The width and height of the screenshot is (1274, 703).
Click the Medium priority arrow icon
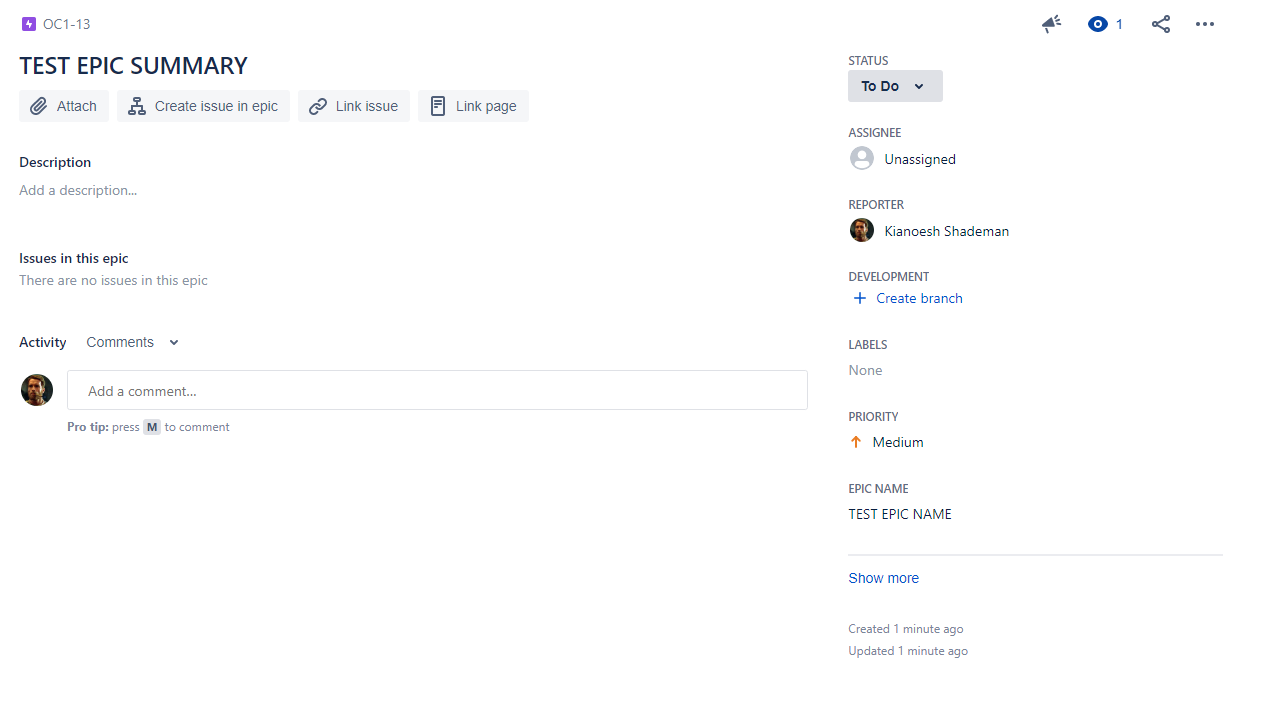[x=856, y=441]
